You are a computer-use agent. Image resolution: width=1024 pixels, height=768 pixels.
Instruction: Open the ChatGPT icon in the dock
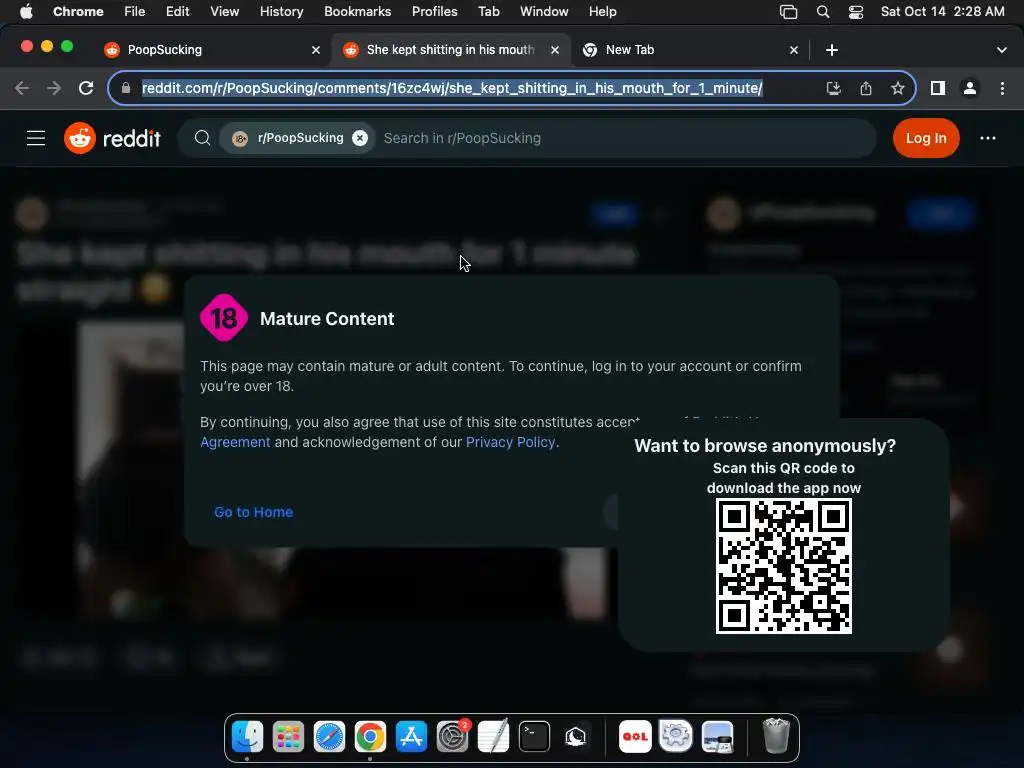(x=575, y=737)
